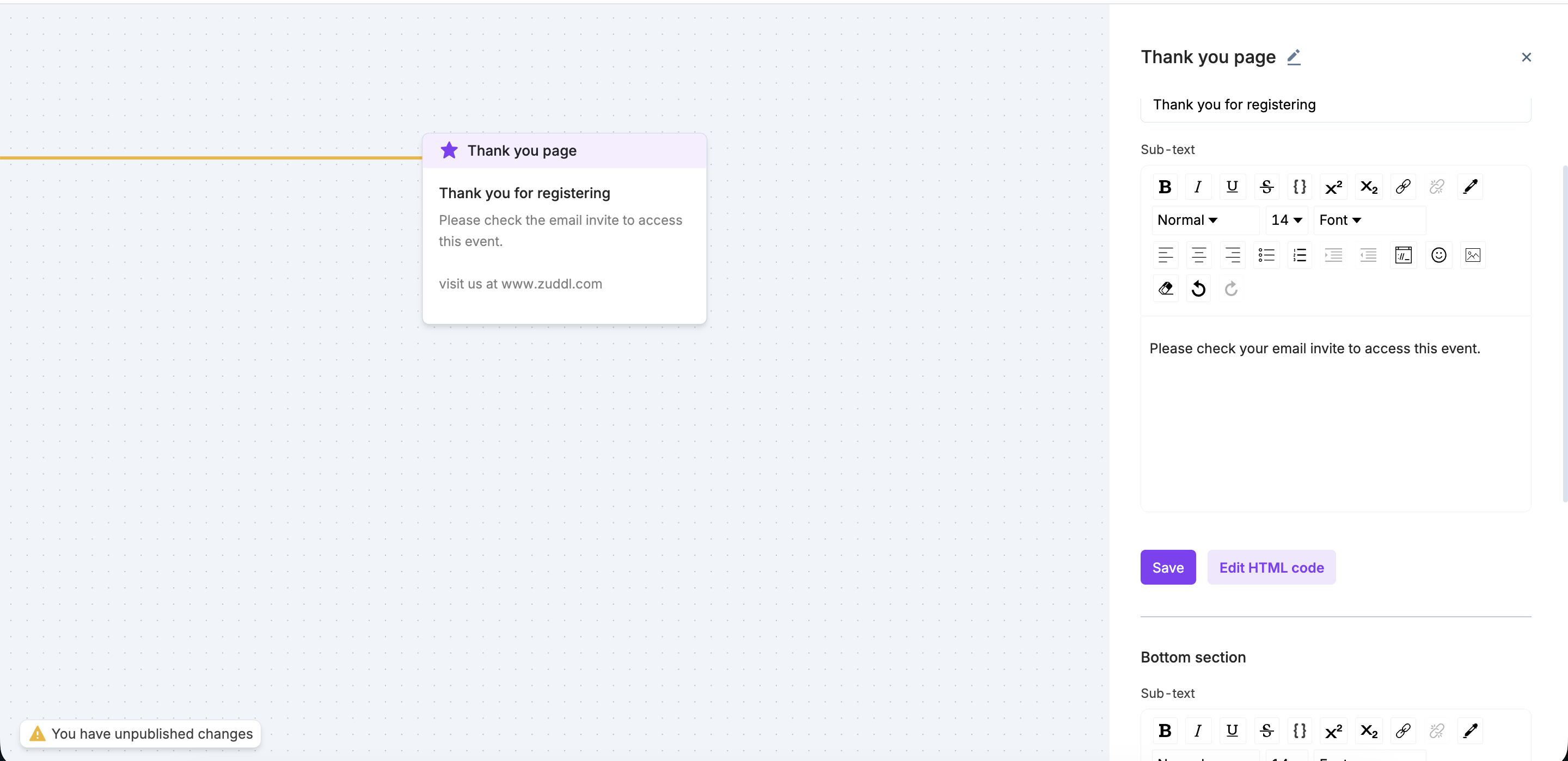Insert an image with the picture icon
Image resolution: width=1568 pixels, height=761 pixels.
tap(1472, 255)
